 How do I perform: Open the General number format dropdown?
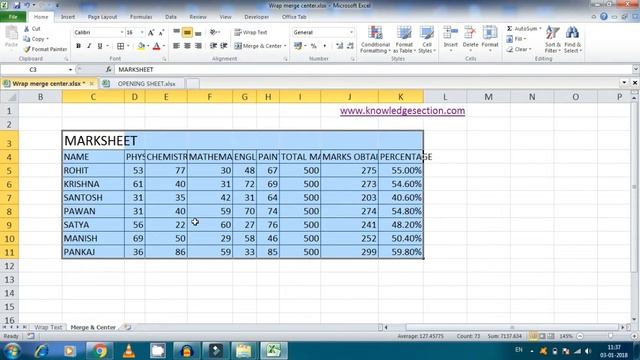coord(351,32)
